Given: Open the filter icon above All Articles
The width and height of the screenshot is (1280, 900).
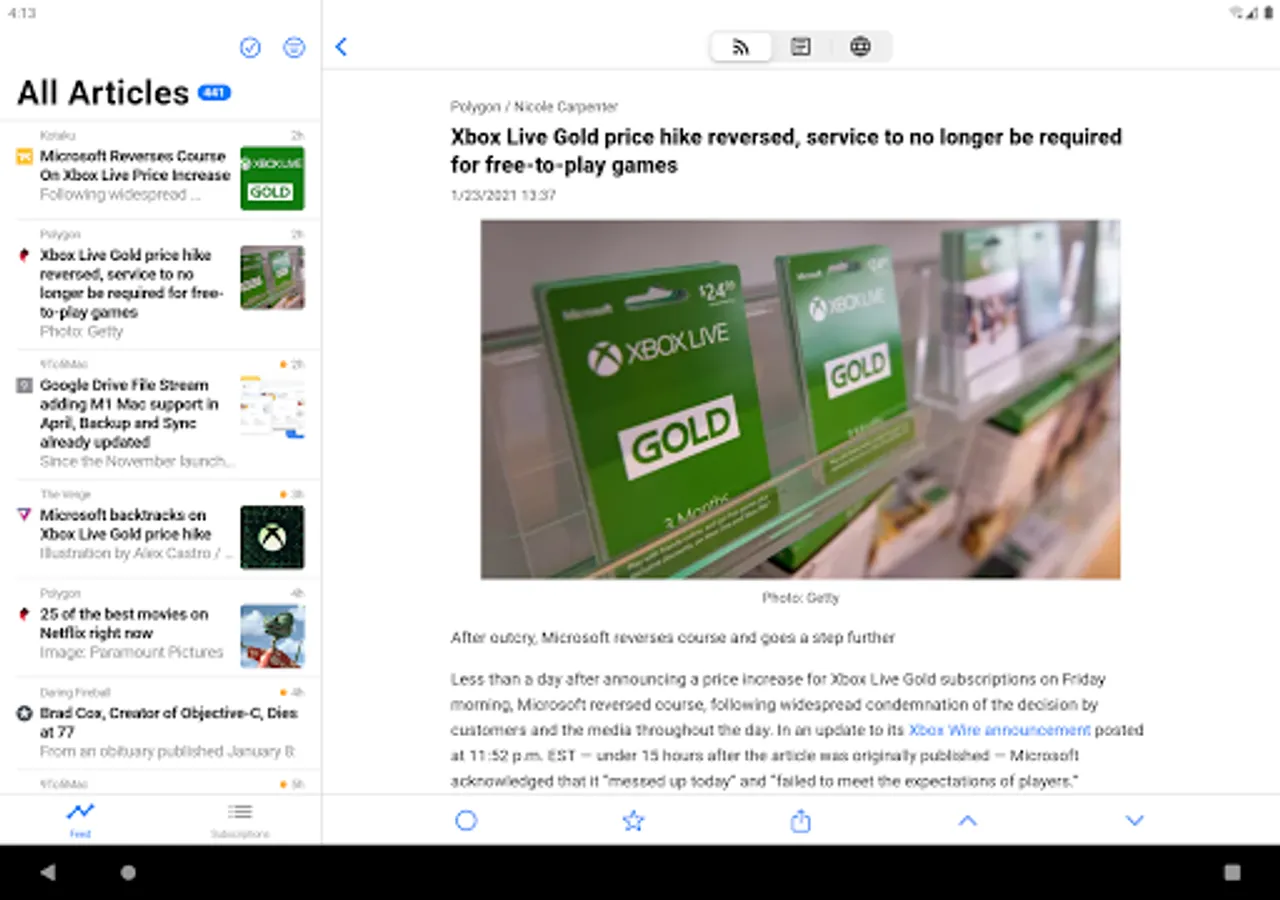Looking at the screenshot, I should coord(294,47).
